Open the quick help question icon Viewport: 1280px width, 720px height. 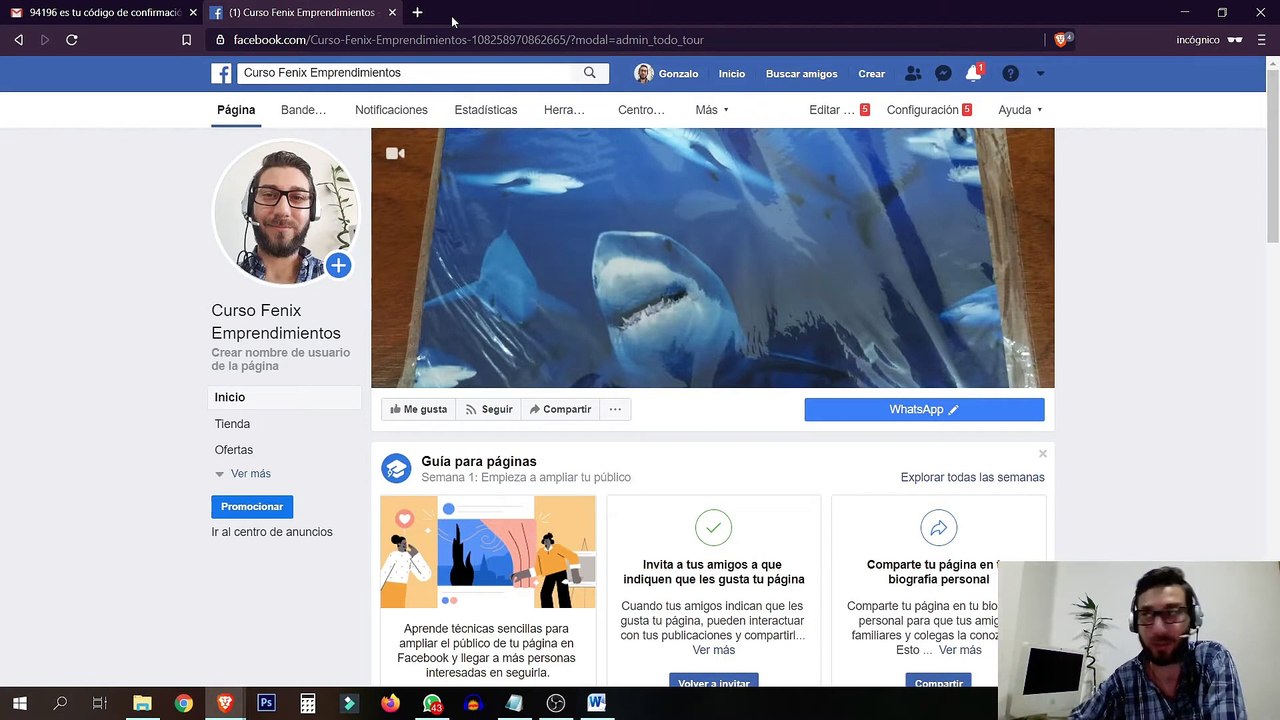pos(1010,73)
